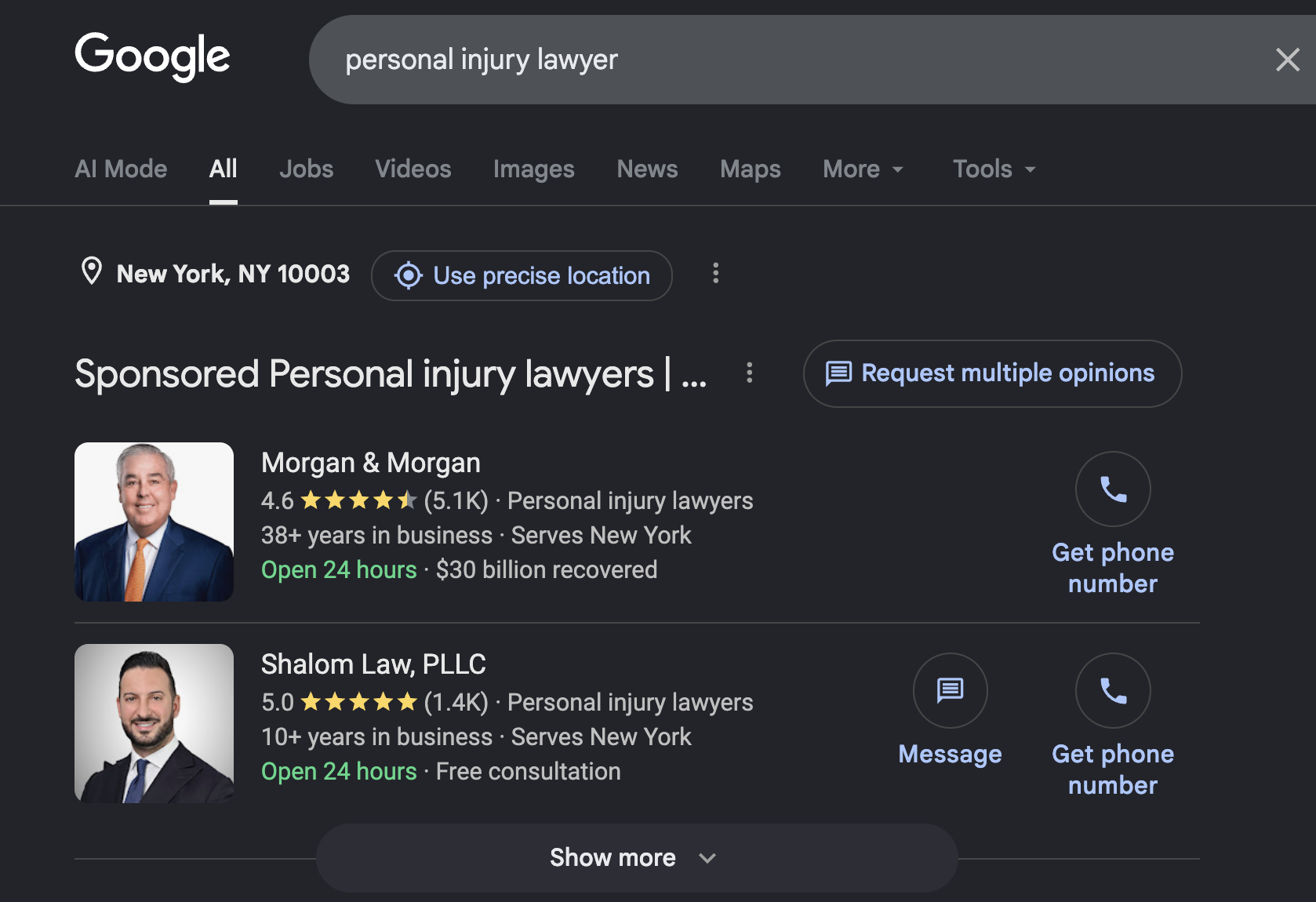Click the Free consultation text

click(x=528, y=771)
